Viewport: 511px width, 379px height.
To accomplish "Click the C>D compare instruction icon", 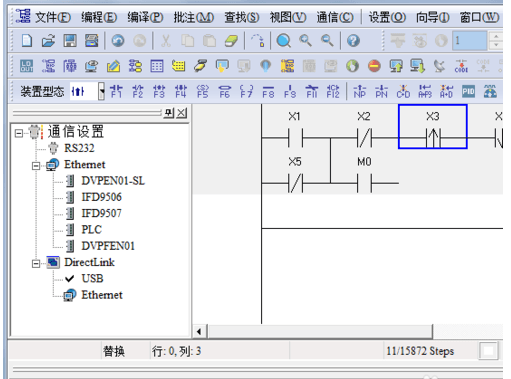I will pos(403,91).
